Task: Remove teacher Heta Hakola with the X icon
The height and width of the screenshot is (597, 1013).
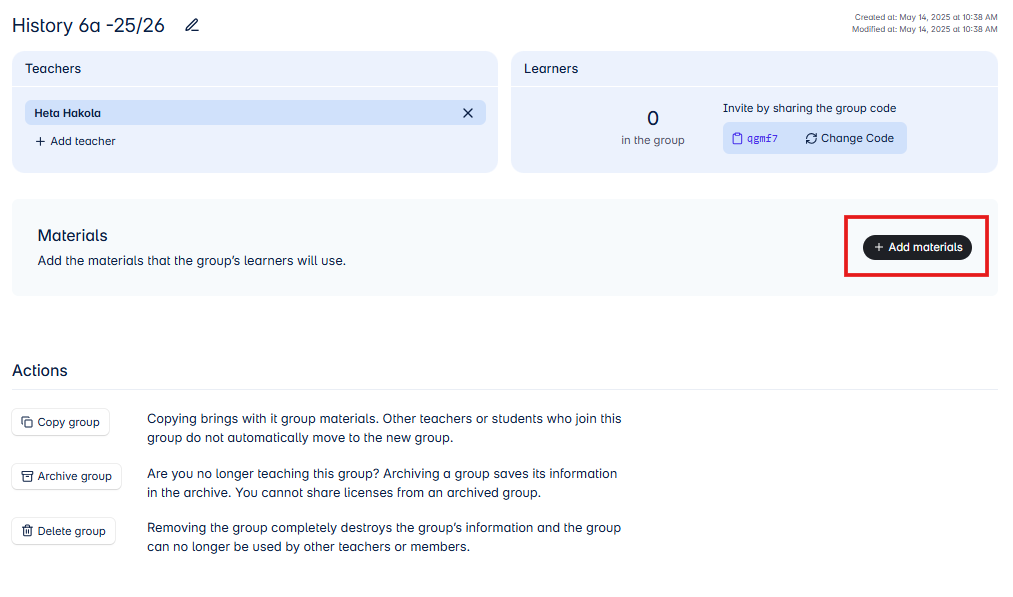Action: pos(468,113)
